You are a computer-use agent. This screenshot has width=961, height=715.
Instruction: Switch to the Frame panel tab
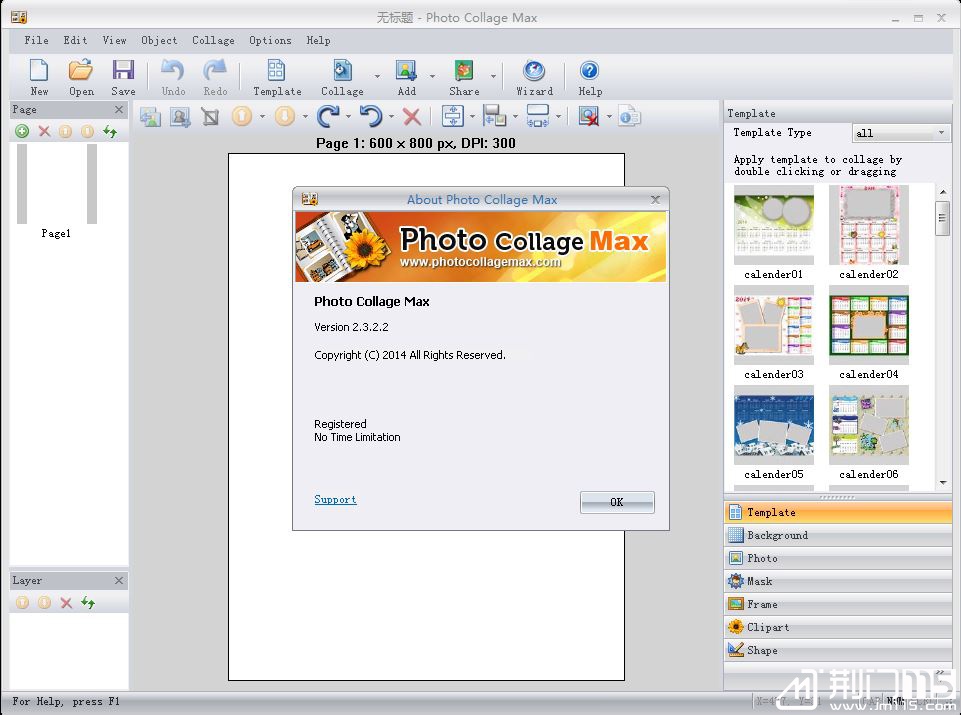coord(838,604)
